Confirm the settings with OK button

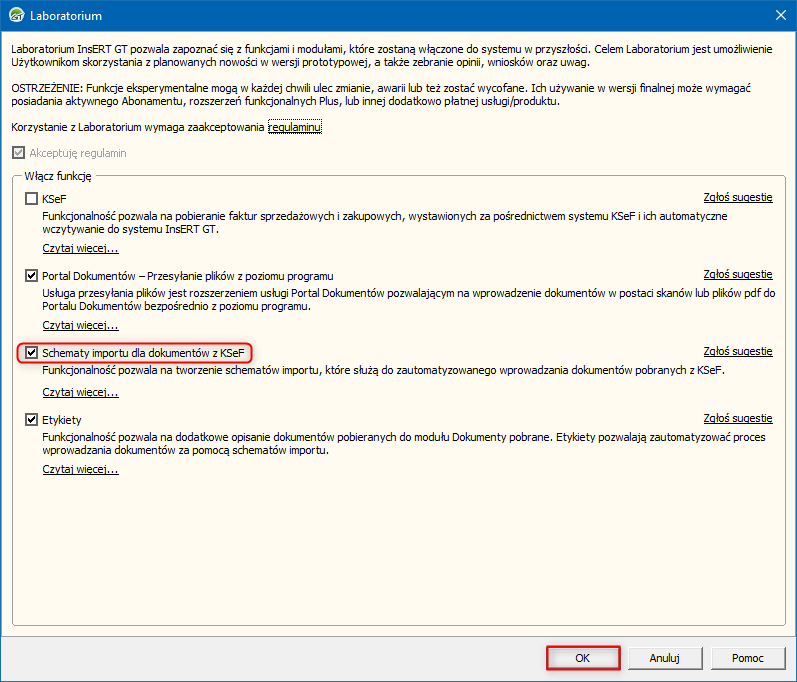click(x=583, y=658)
